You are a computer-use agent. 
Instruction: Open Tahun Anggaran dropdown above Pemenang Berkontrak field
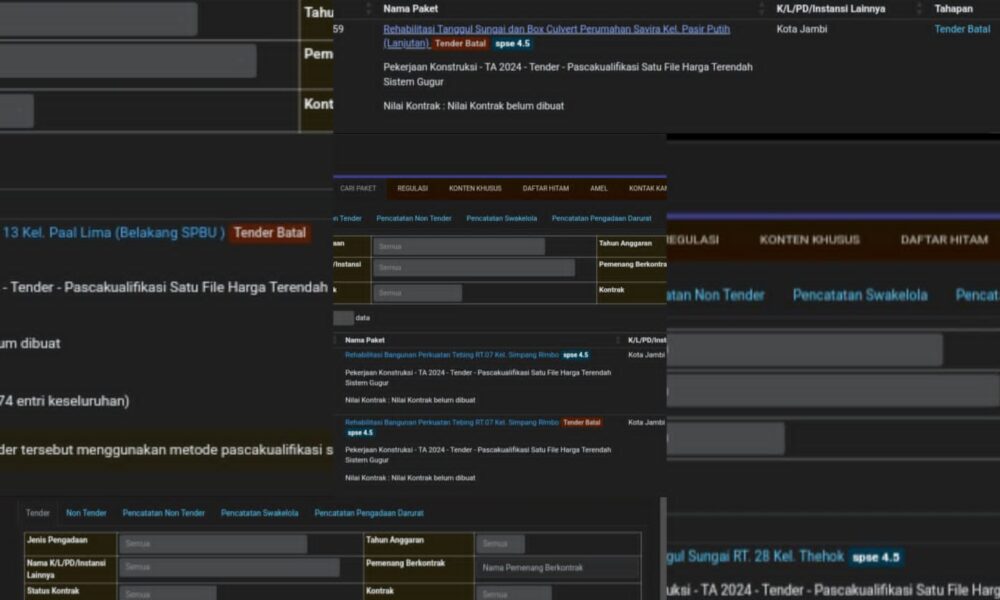click(x=500, y=544)
